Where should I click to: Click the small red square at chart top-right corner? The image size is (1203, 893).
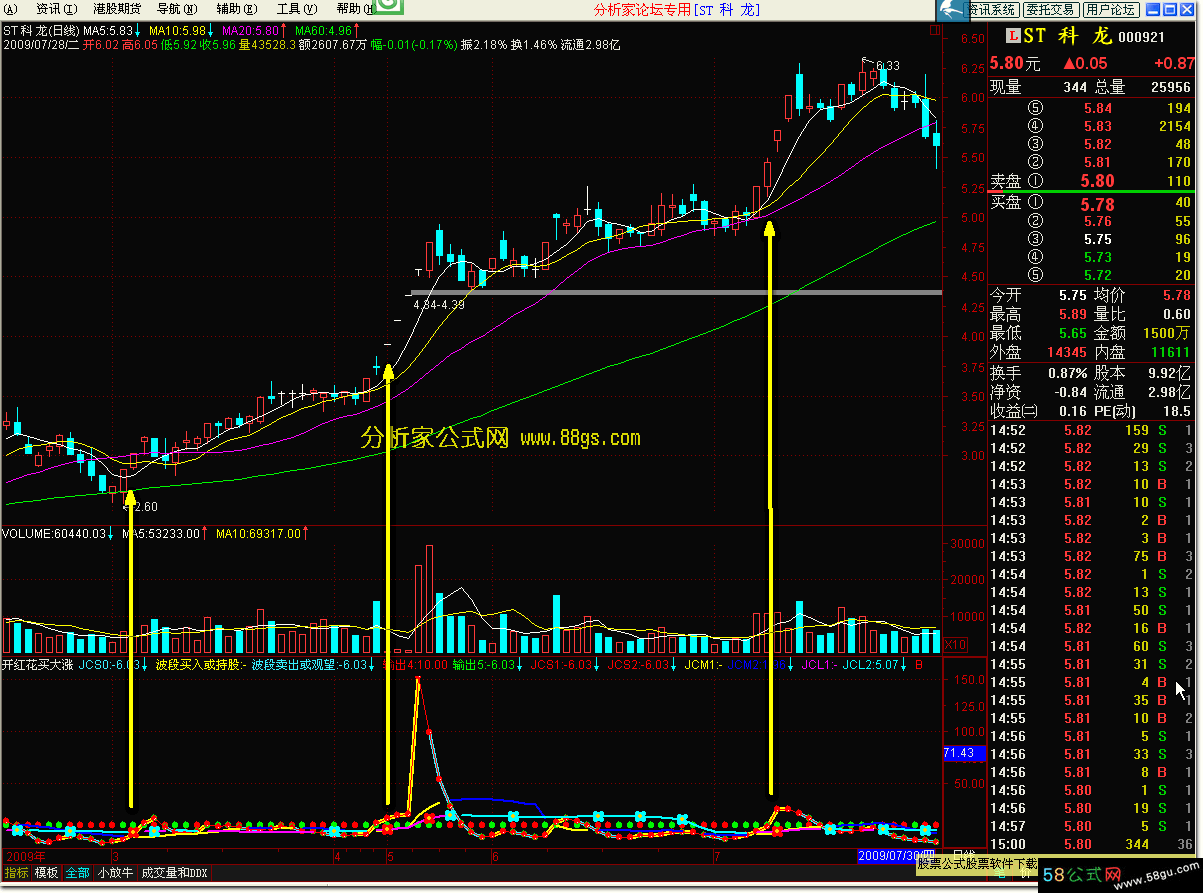[934, 31]
